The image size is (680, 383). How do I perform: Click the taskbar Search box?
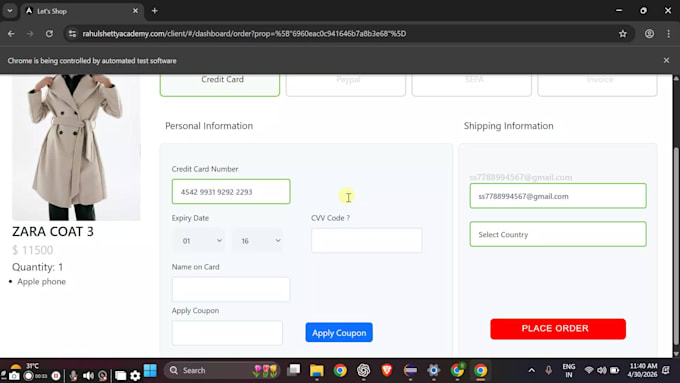pyautogui.click(x=222, y=370)
